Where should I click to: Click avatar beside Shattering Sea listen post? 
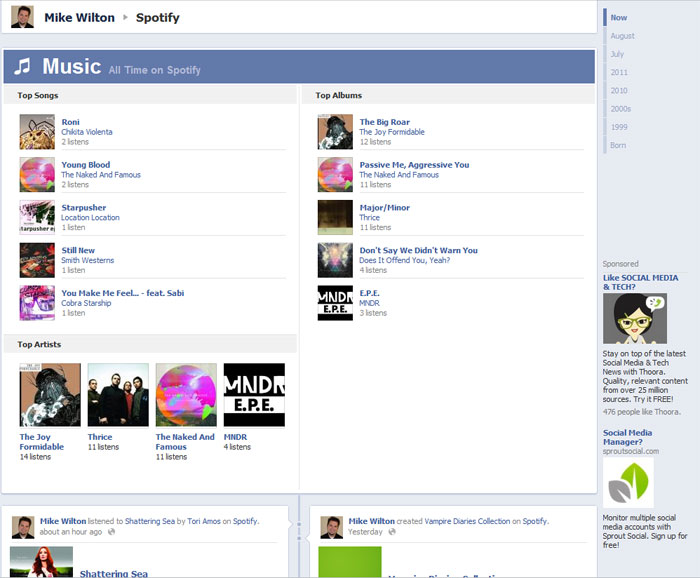[x=23, y=528]
